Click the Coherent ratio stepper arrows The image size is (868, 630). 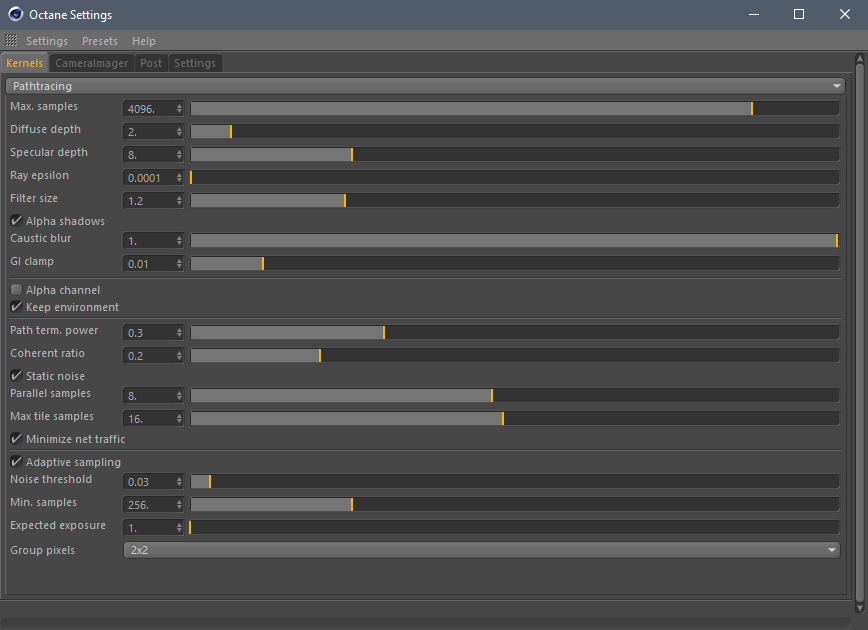tap(179, 355)
